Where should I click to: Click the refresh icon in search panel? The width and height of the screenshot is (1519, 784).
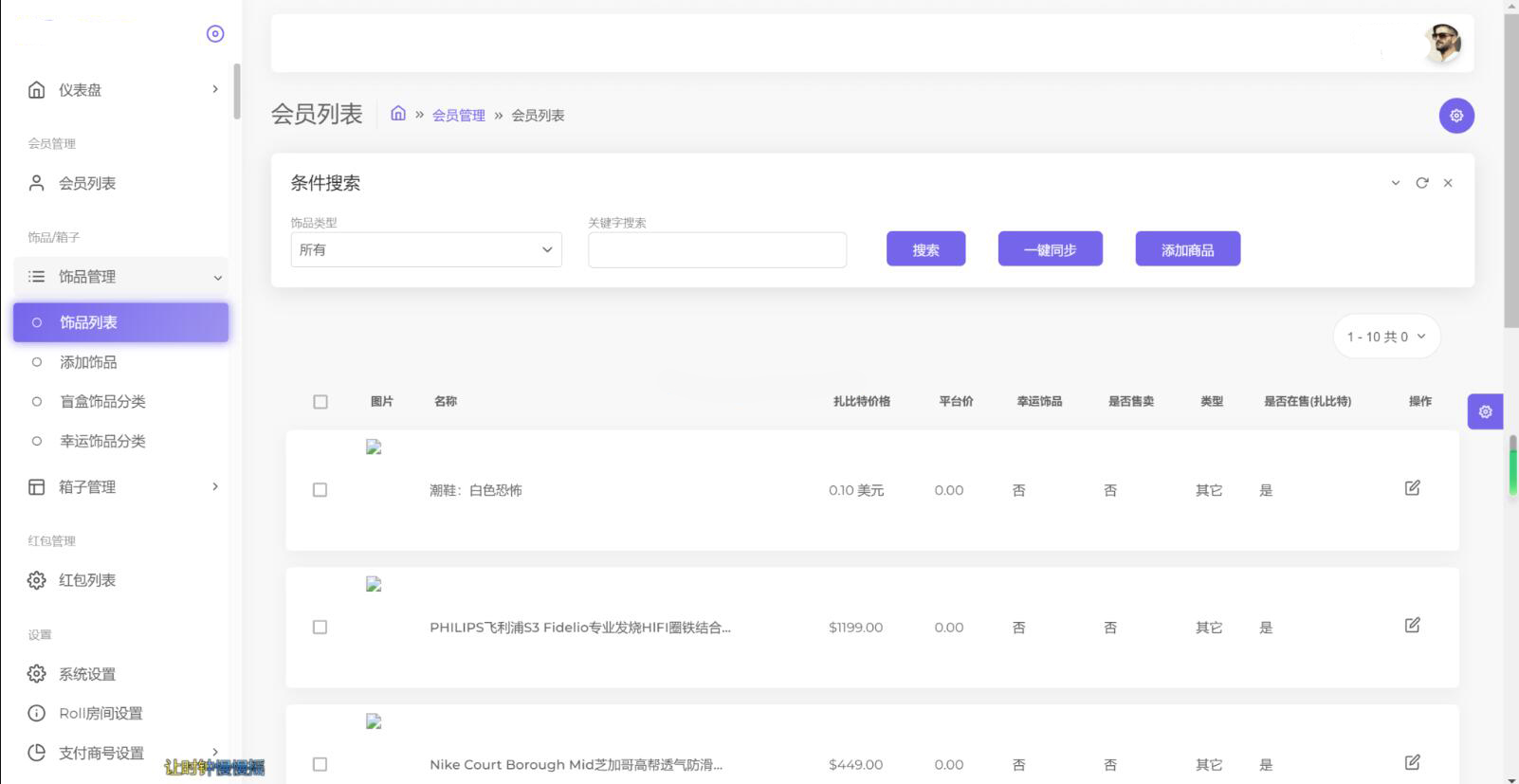coord(1421,183)
